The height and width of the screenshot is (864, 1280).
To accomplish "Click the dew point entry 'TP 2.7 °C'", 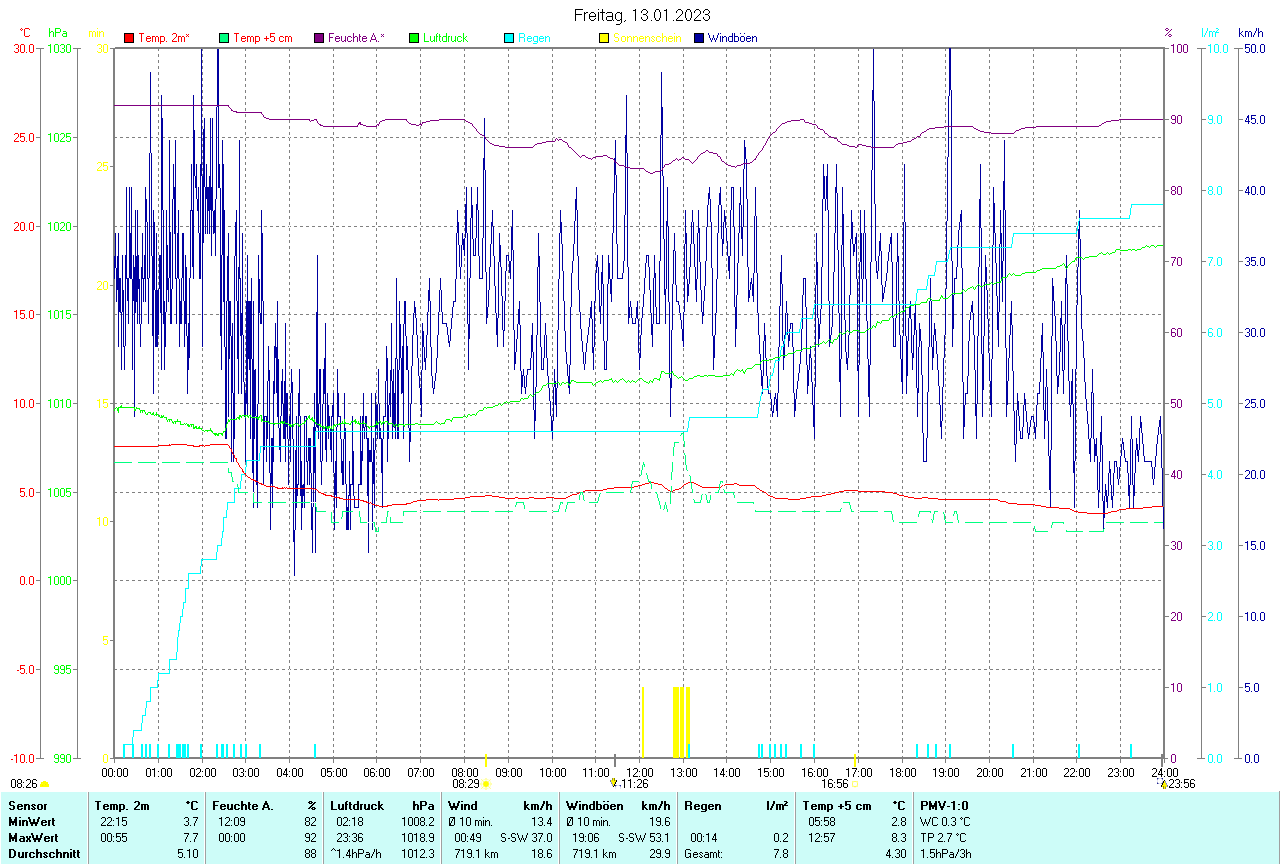I will point(945,838).
